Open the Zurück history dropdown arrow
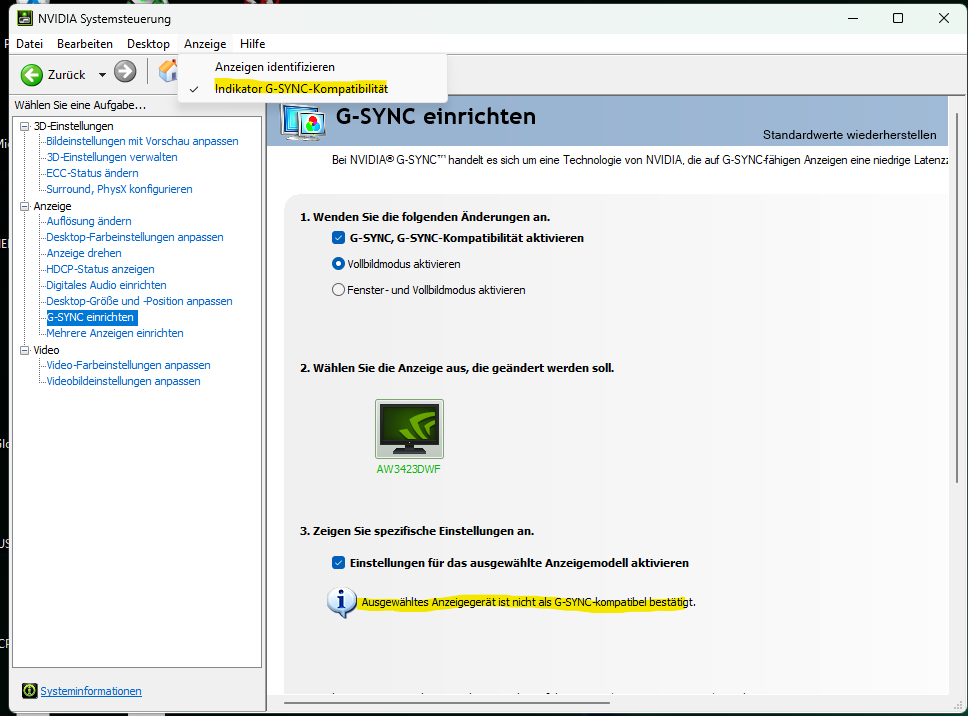 [x=102, y=75]
